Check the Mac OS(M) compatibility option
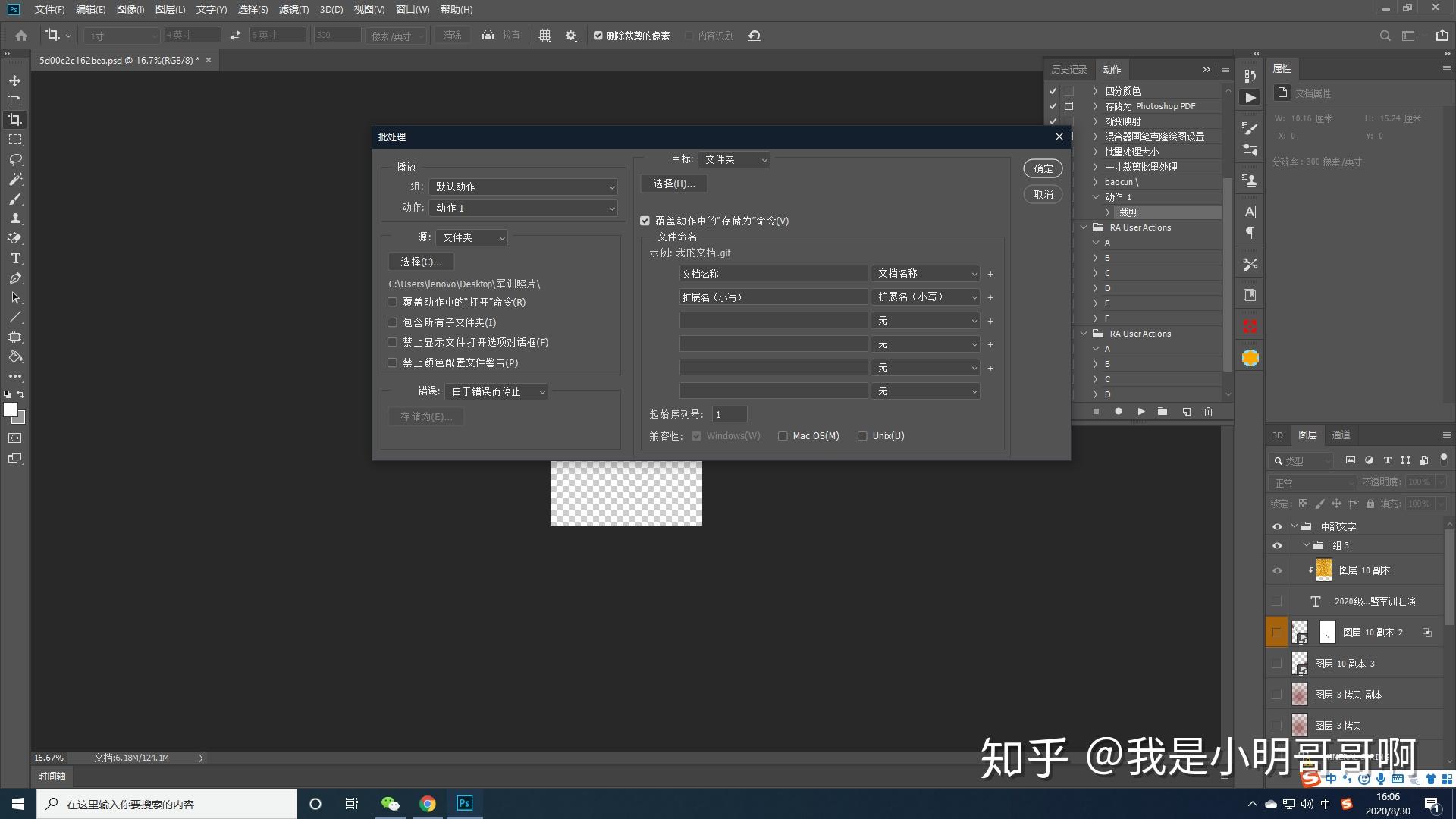 point(783,435)
